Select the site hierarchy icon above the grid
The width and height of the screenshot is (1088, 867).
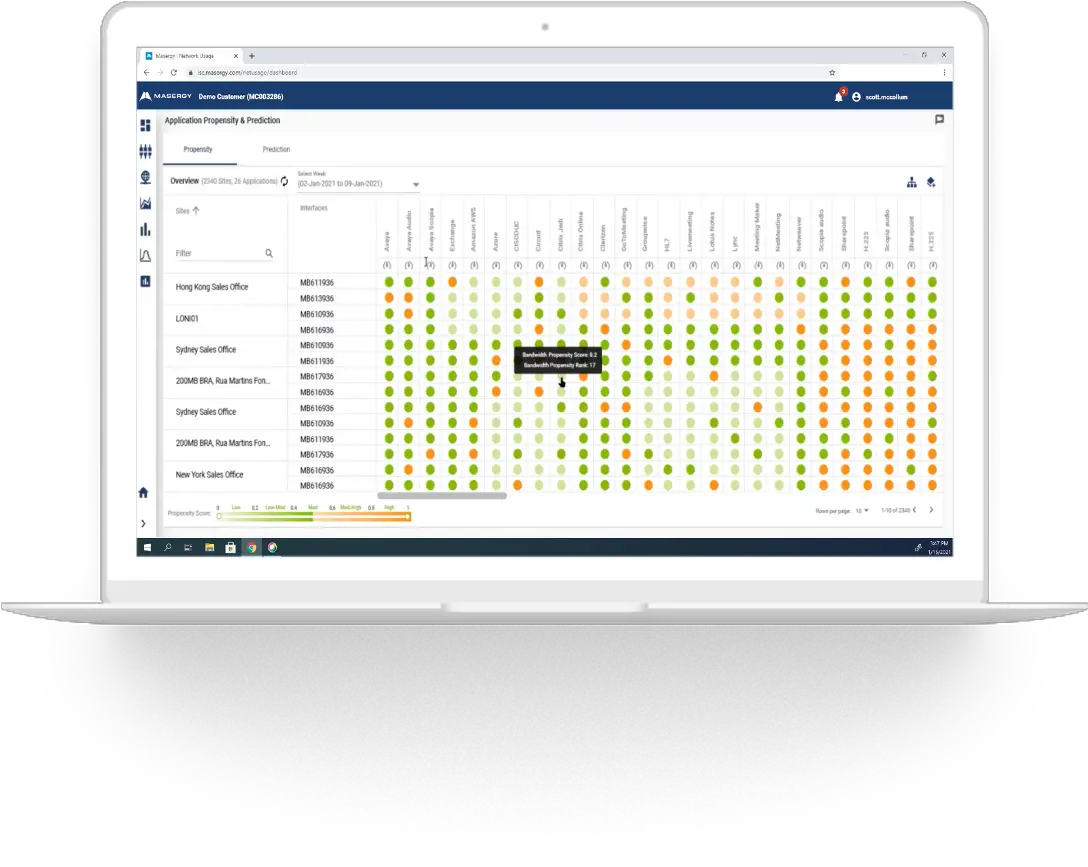tap(911, 182)
